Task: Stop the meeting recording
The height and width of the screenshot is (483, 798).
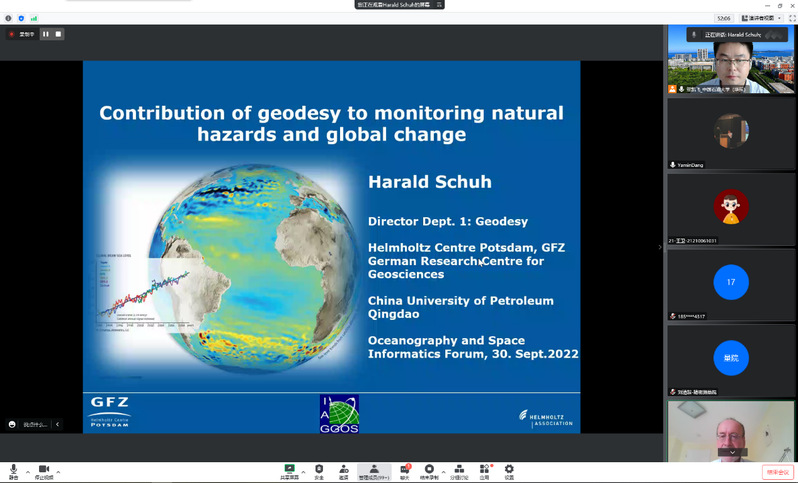Action: coord(58,34)
